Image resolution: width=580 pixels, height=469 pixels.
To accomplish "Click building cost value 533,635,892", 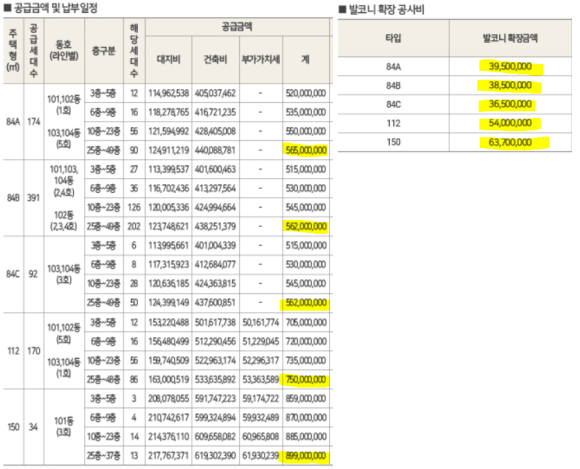I will coord(215,379).
